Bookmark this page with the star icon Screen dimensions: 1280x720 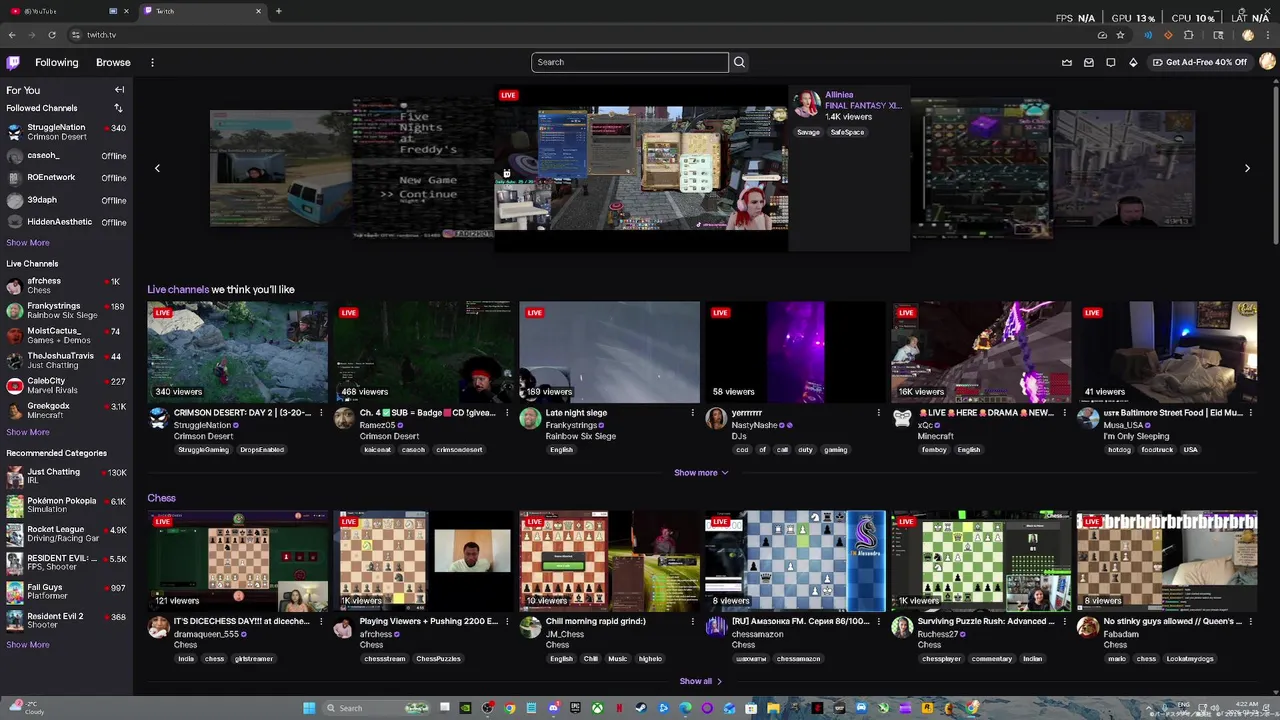1120,35
